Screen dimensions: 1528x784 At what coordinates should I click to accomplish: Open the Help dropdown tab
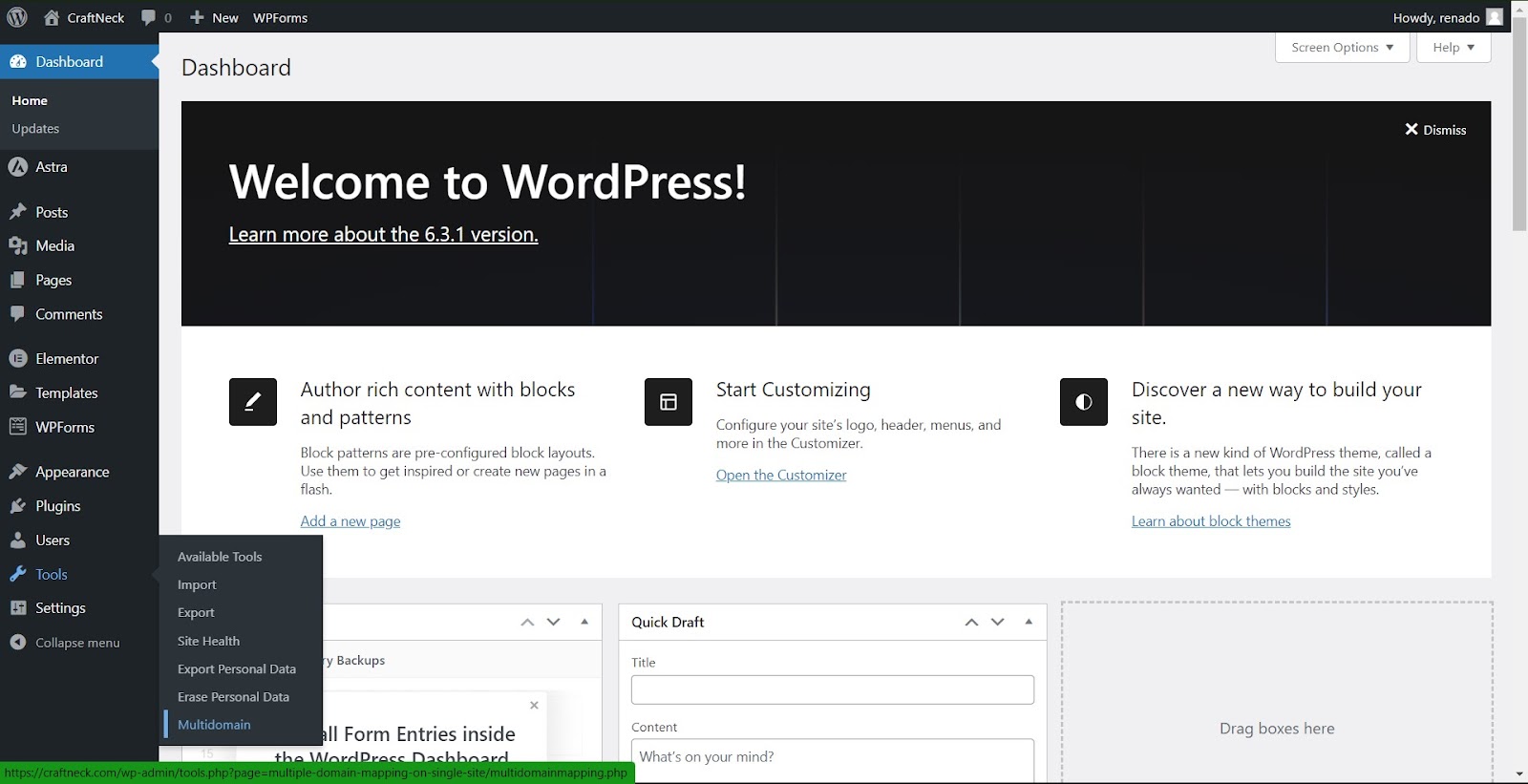click(1454, 48)
